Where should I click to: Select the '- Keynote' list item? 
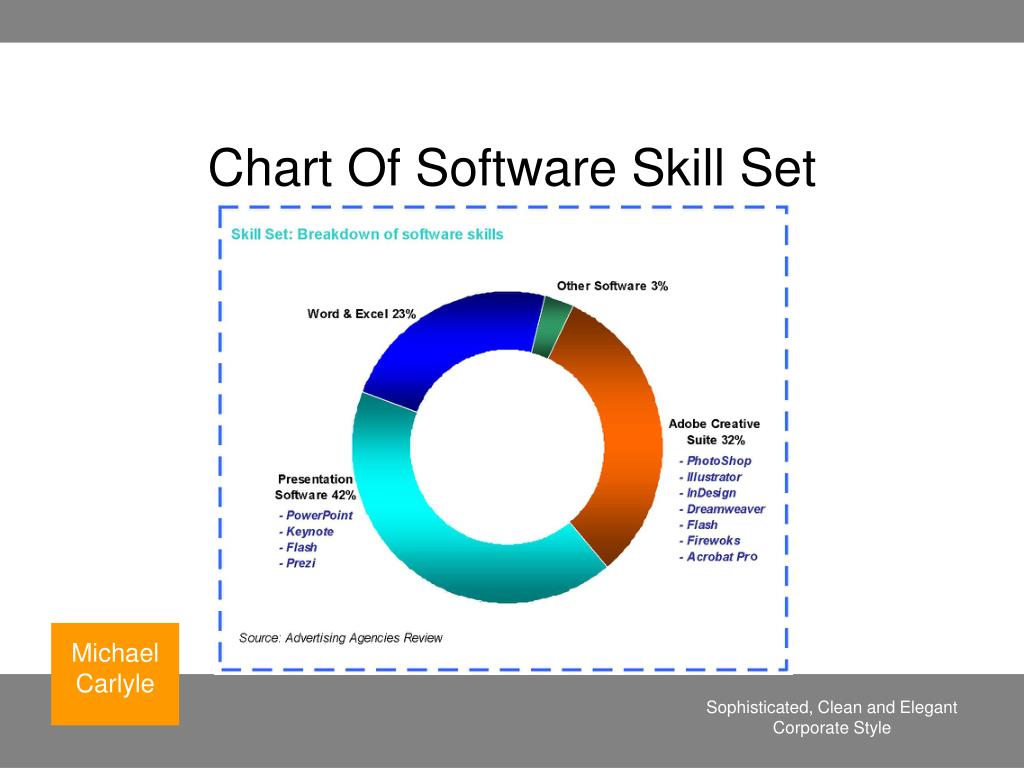click(306, 532)
